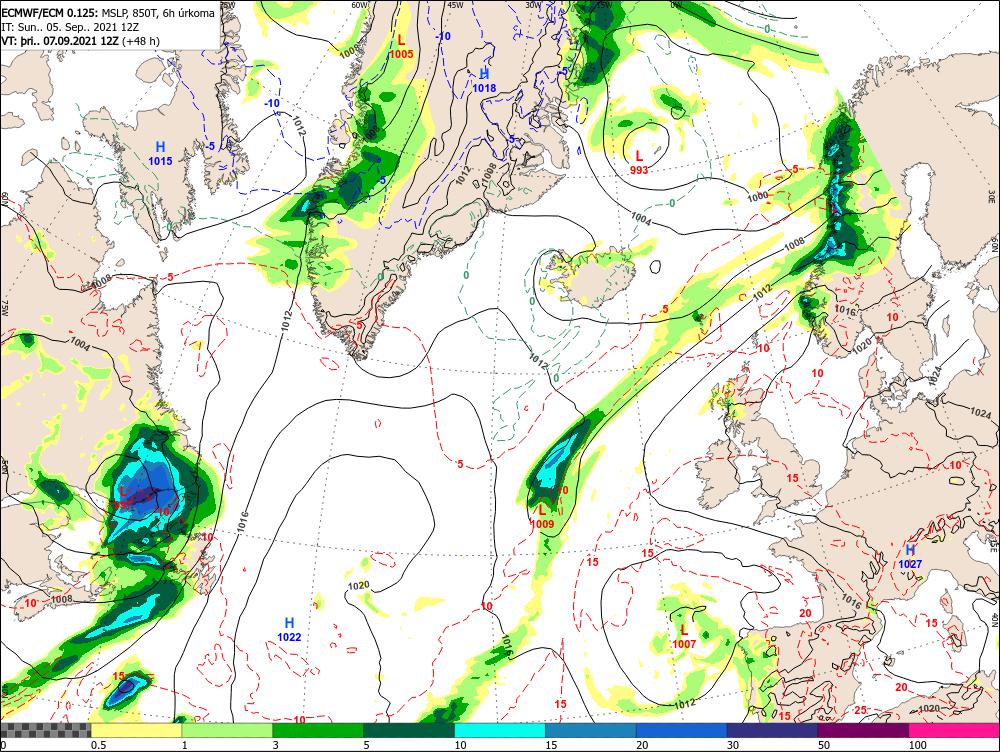
Task: Click the '1000' isobar label near Norway
Action: click(758, 196)
